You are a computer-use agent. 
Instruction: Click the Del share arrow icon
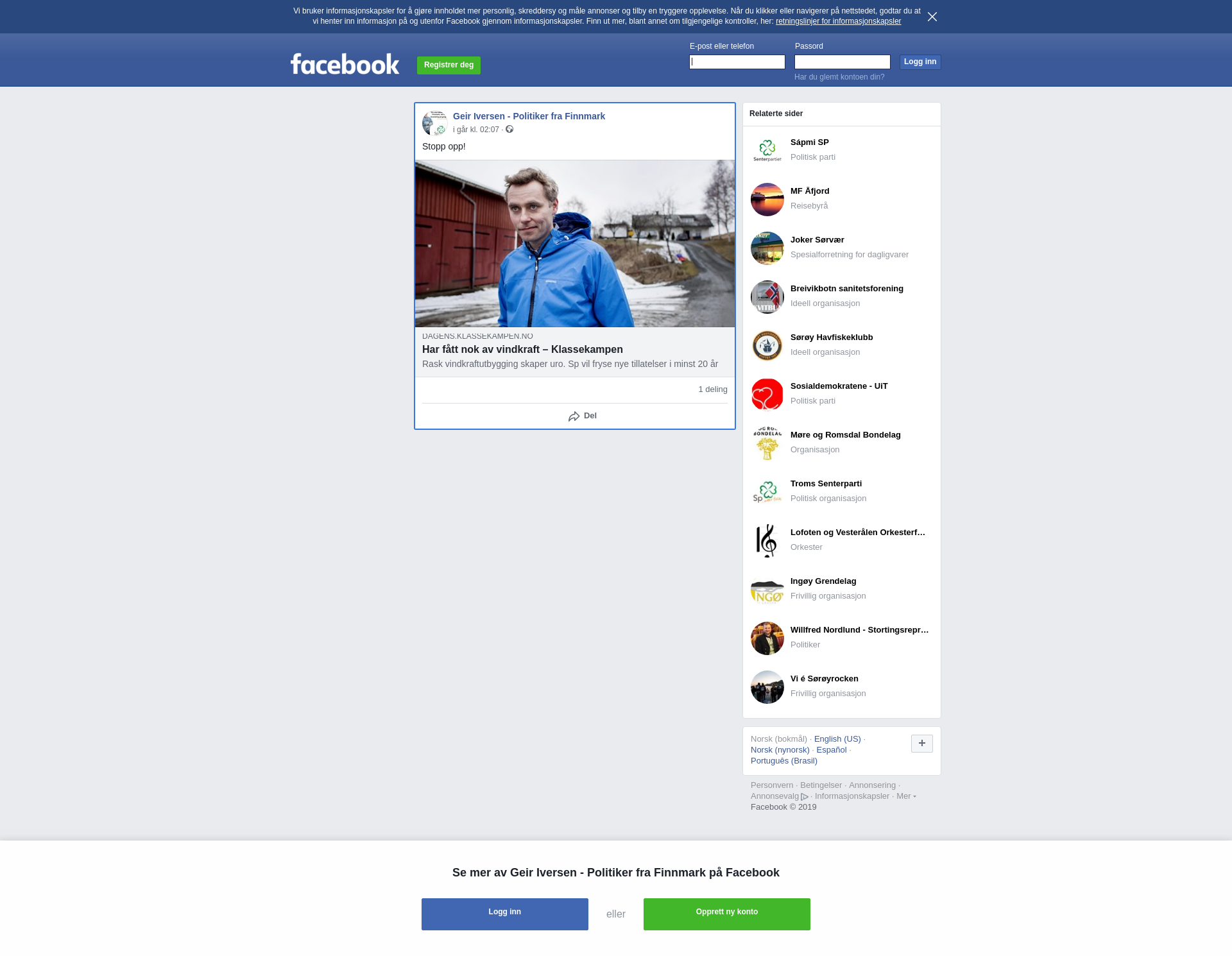coord(574,416)
